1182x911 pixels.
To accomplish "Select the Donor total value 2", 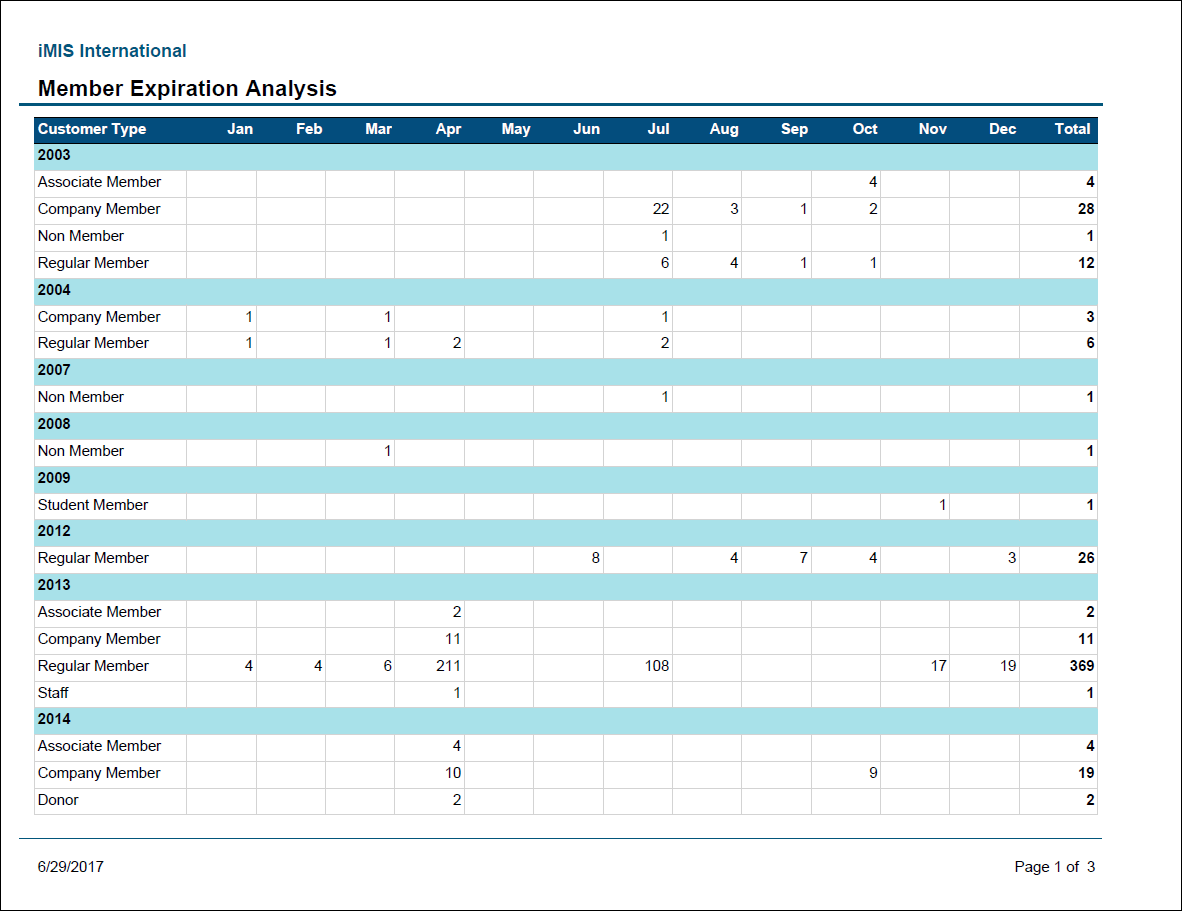I will point(1088,800).
